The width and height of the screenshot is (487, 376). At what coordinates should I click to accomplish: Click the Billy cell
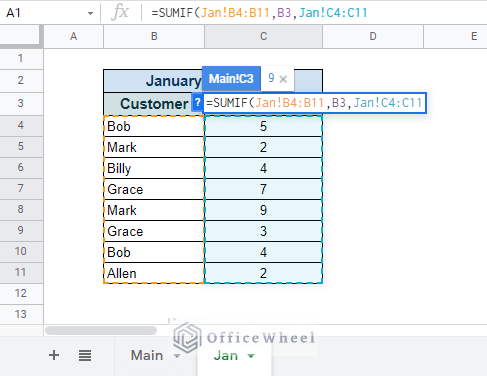(x=154, y=168)
